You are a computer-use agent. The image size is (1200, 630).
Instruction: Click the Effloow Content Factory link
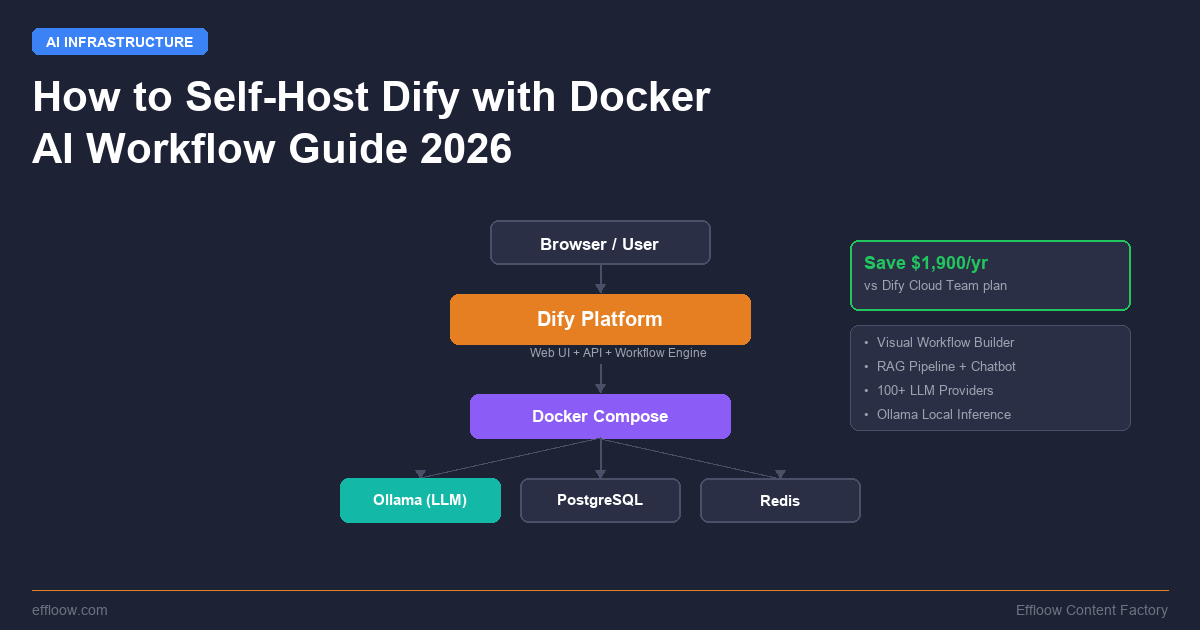(1091, 609)
